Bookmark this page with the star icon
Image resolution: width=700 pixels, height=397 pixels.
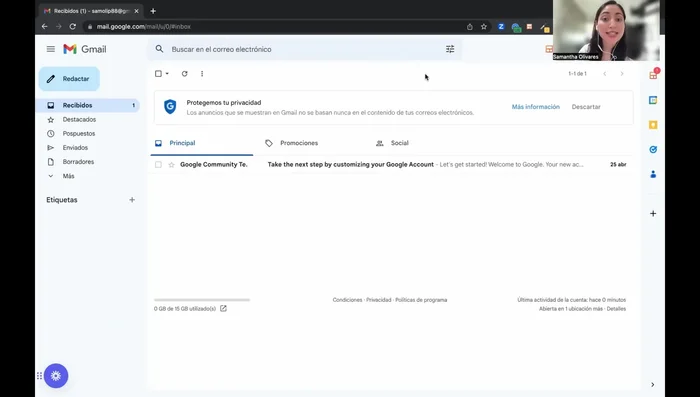[484, 27]
